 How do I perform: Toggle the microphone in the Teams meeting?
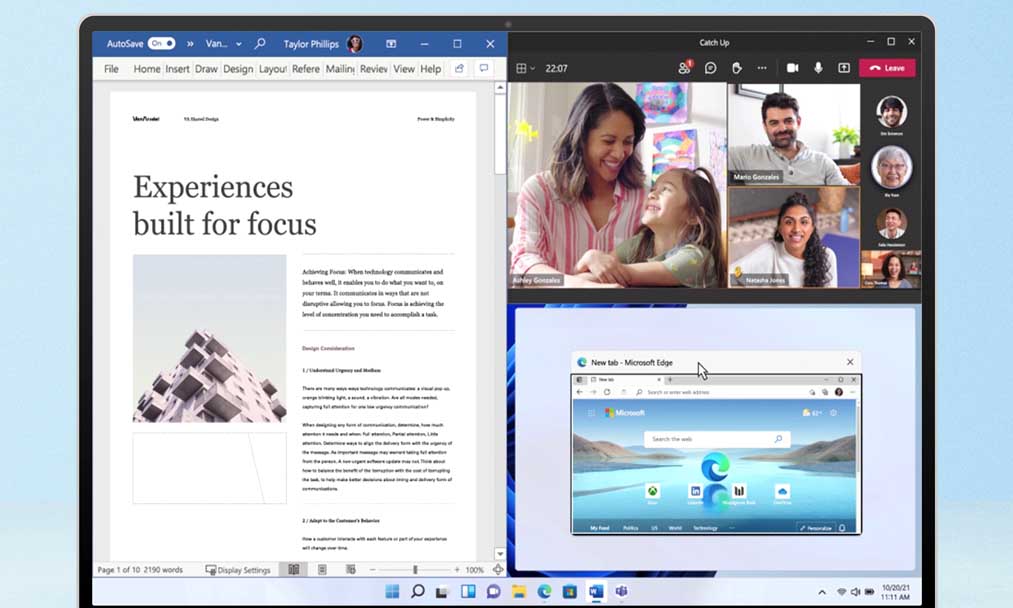(x=818, y=68)
